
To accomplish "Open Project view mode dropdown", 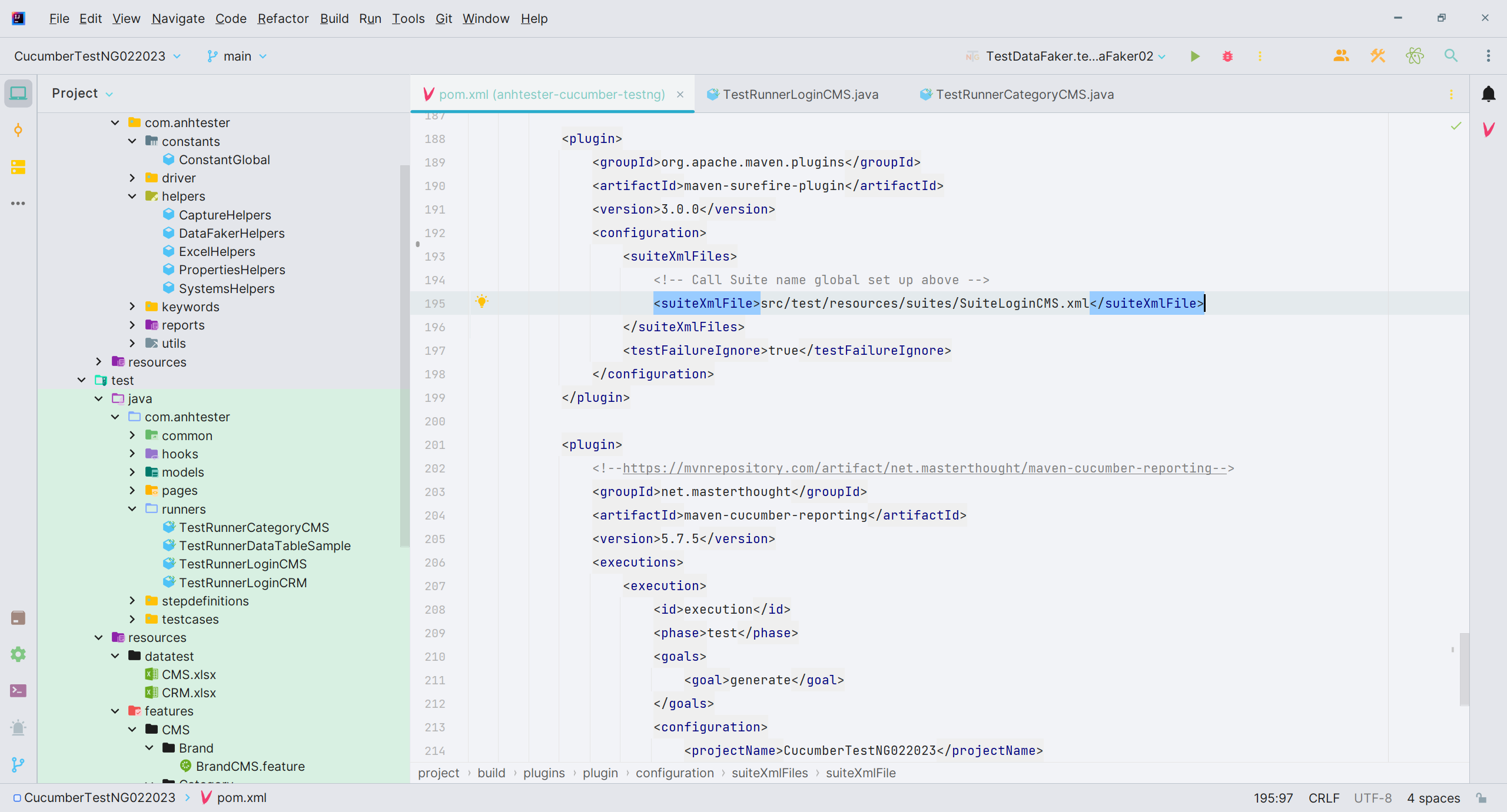I will pos(82,94).
